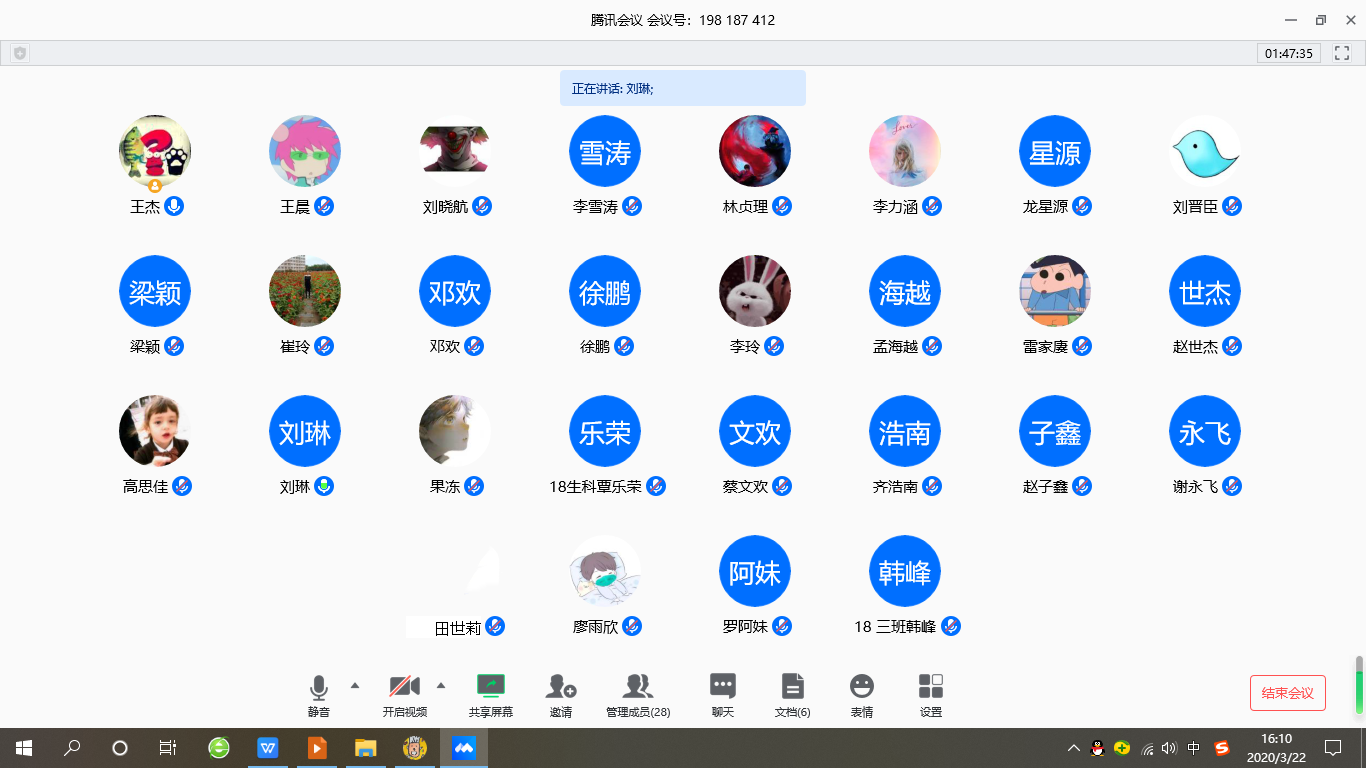Open the 邀请 invite button
The width and height of the screenshot is (1366, 768).
point(561,696)
